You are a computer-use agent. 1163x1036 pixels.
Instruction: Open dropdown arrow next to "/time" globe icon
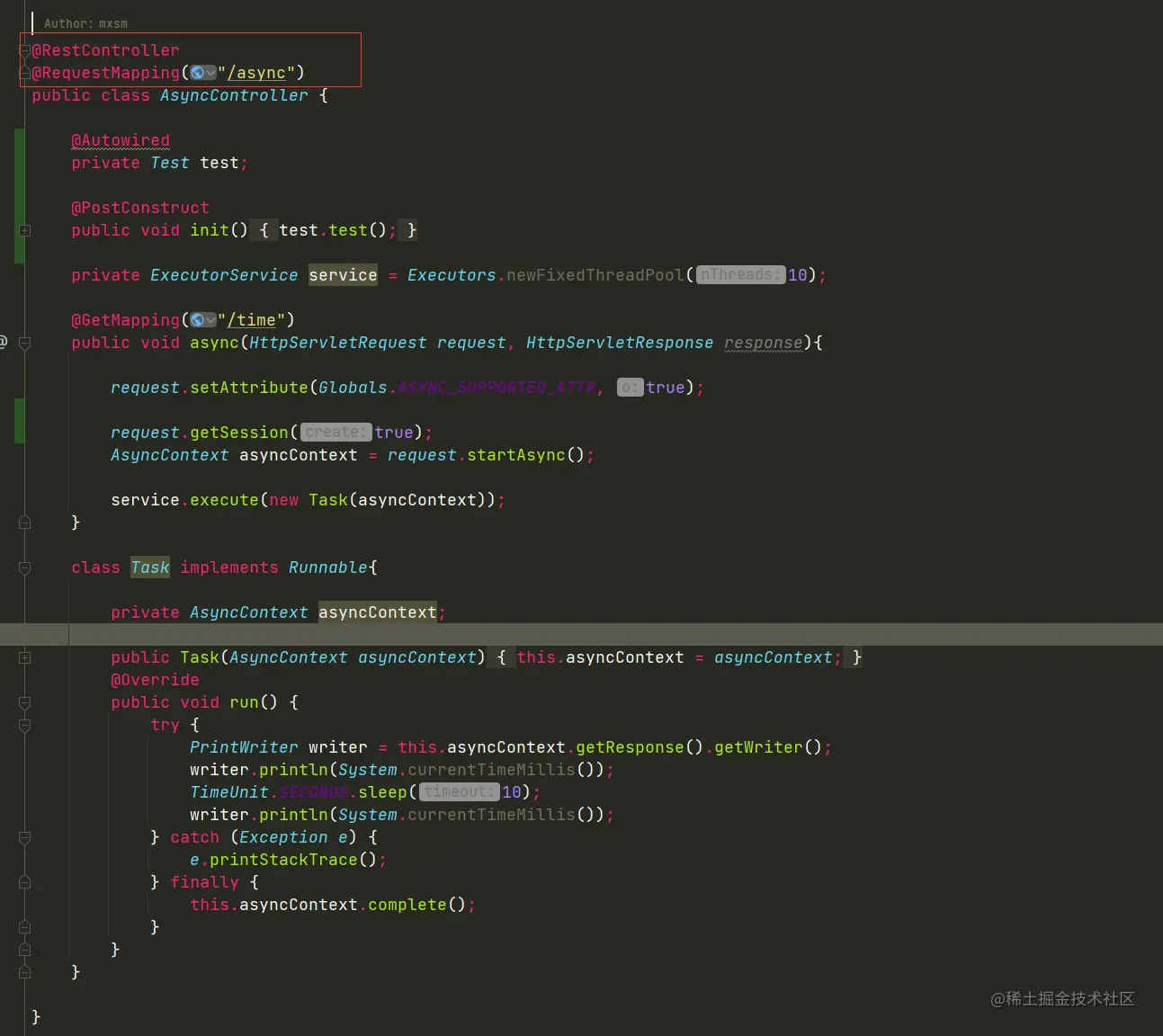pos(210,320)
